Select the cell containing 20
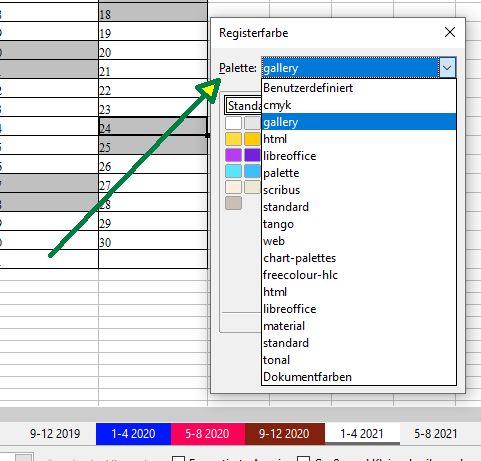481x461 pixels. [153, 50]
